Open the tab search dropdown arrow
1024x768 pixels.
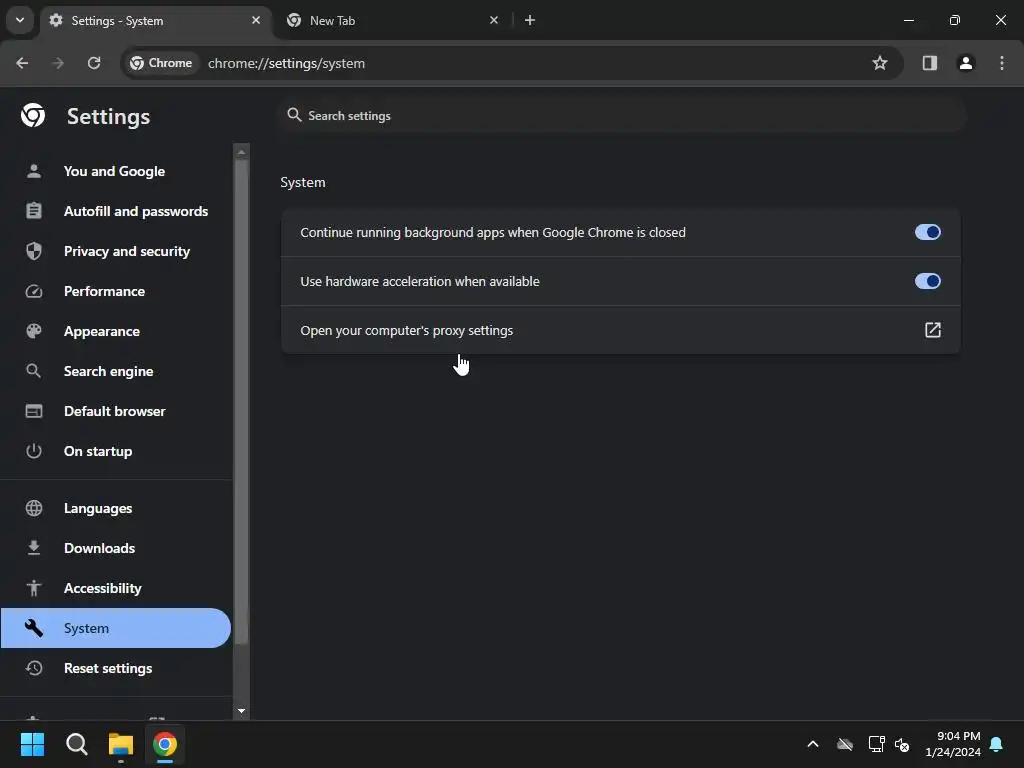(x=20, y=20)
